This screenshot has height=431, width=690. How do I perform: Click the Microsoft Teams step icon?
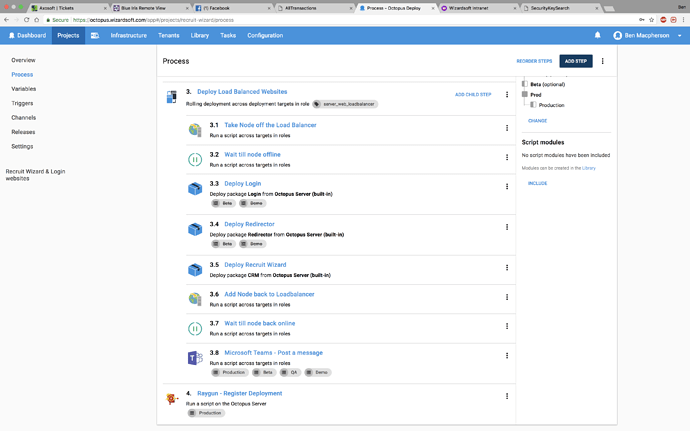click(x=195, y=358)
